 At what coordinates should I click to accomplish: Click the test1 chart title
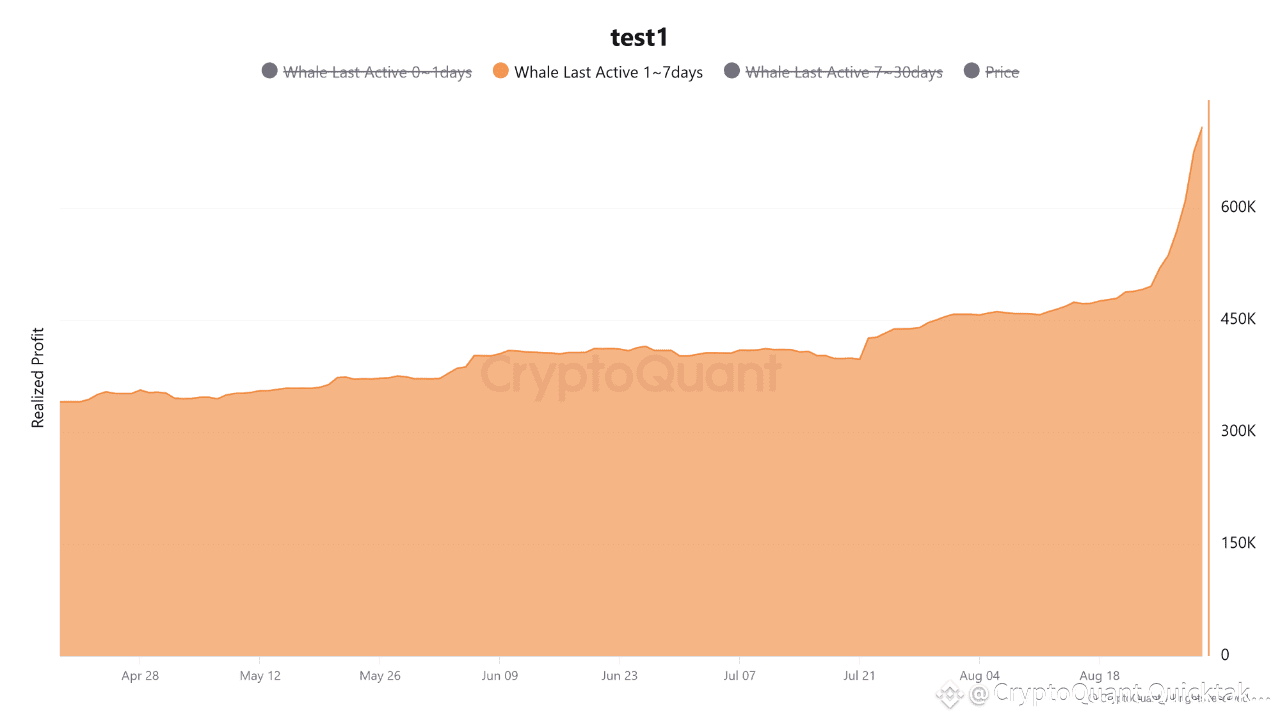coord(639,38)
